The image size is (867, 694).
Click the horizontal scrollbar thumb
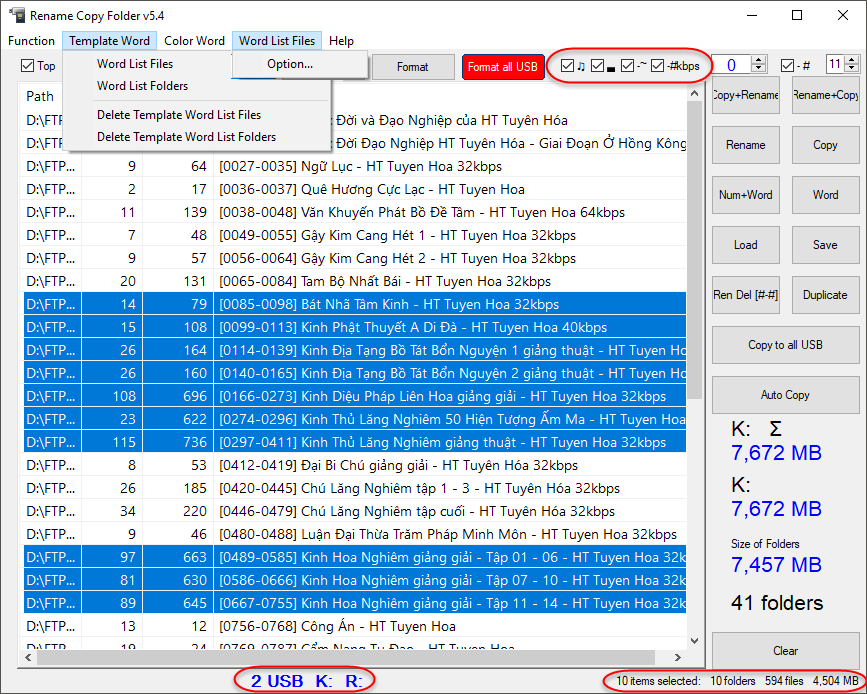pyautogui.click(x=346, y=657)
